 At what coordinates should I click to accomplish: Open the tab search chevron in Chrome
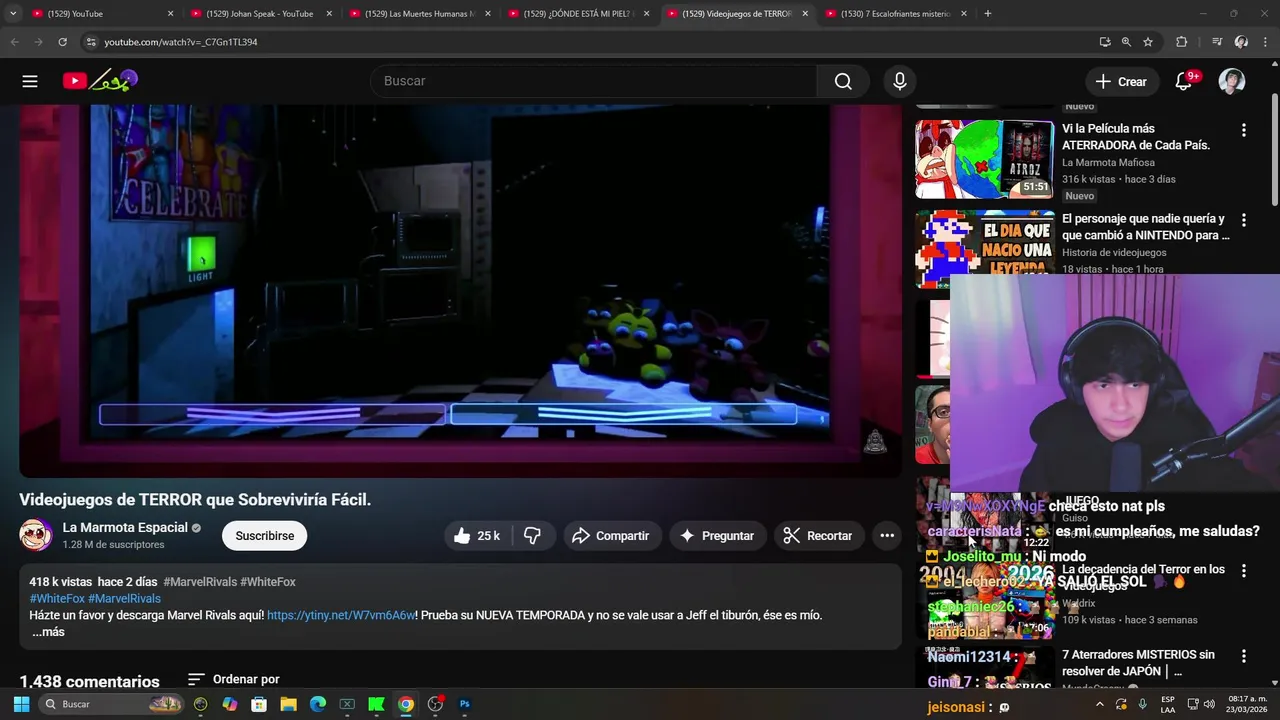point(13,14)
